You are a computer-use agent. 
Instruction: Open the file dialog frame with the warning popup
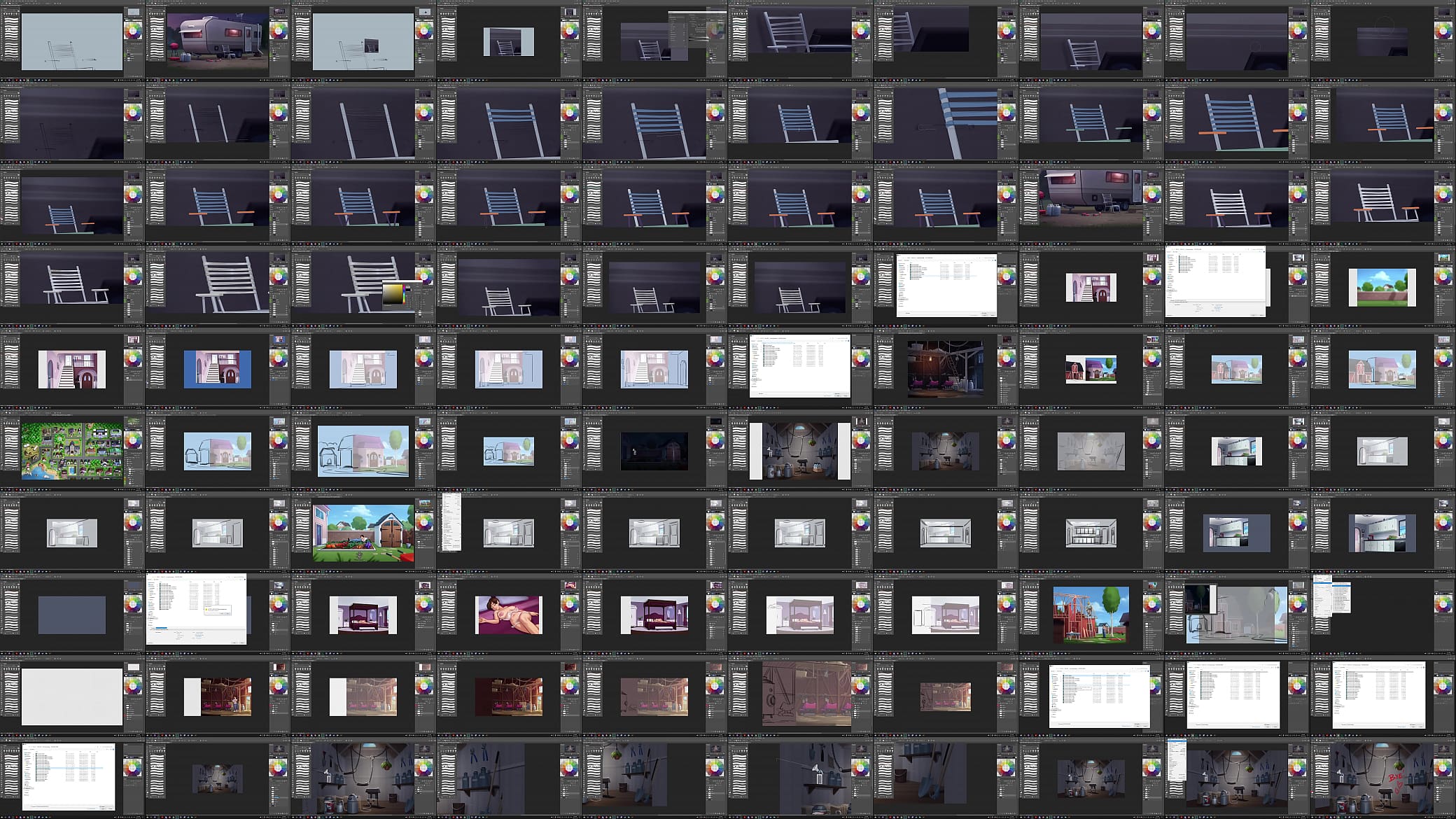[218, 614]
